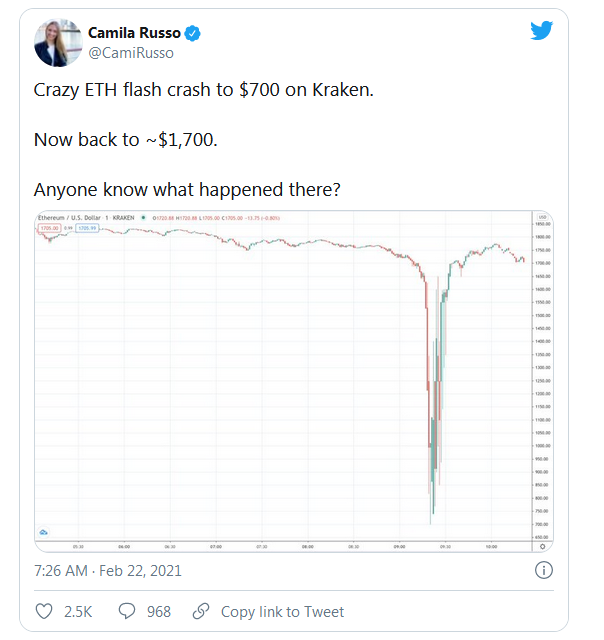Open chart settings gear in the bottom corner
Image resolution: width=604 pixels, height=640 pixels.
[542, 547]
